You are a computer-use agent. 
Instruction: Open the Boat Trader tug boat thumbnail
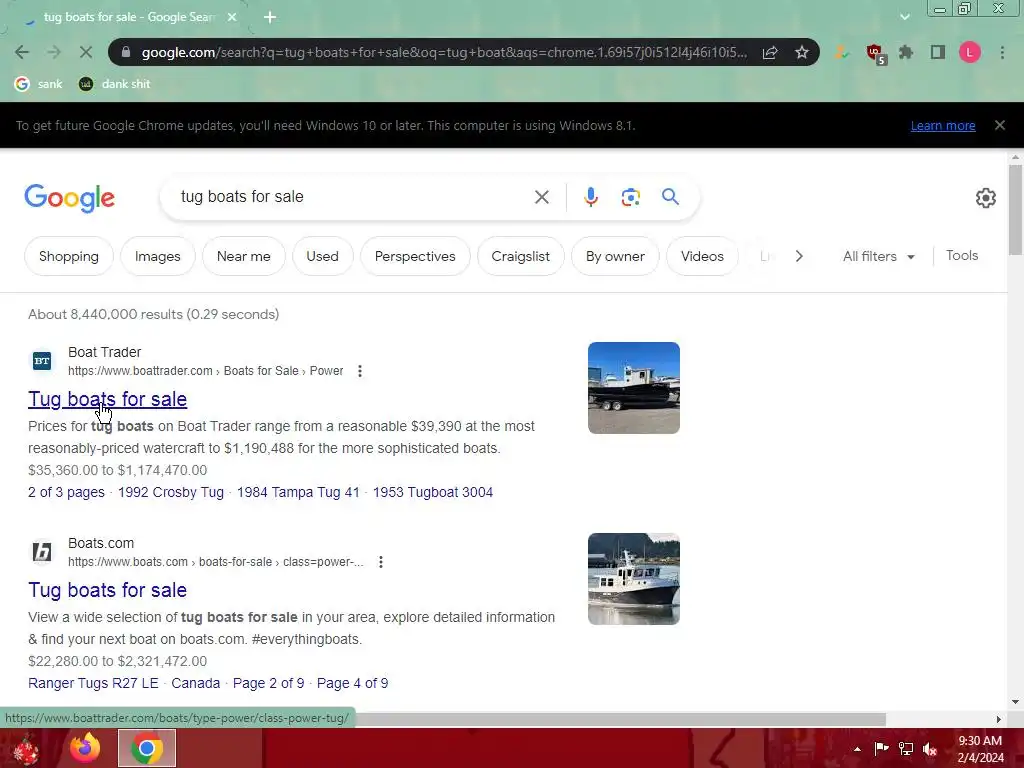pyautogui.click(x=633, y=388)
